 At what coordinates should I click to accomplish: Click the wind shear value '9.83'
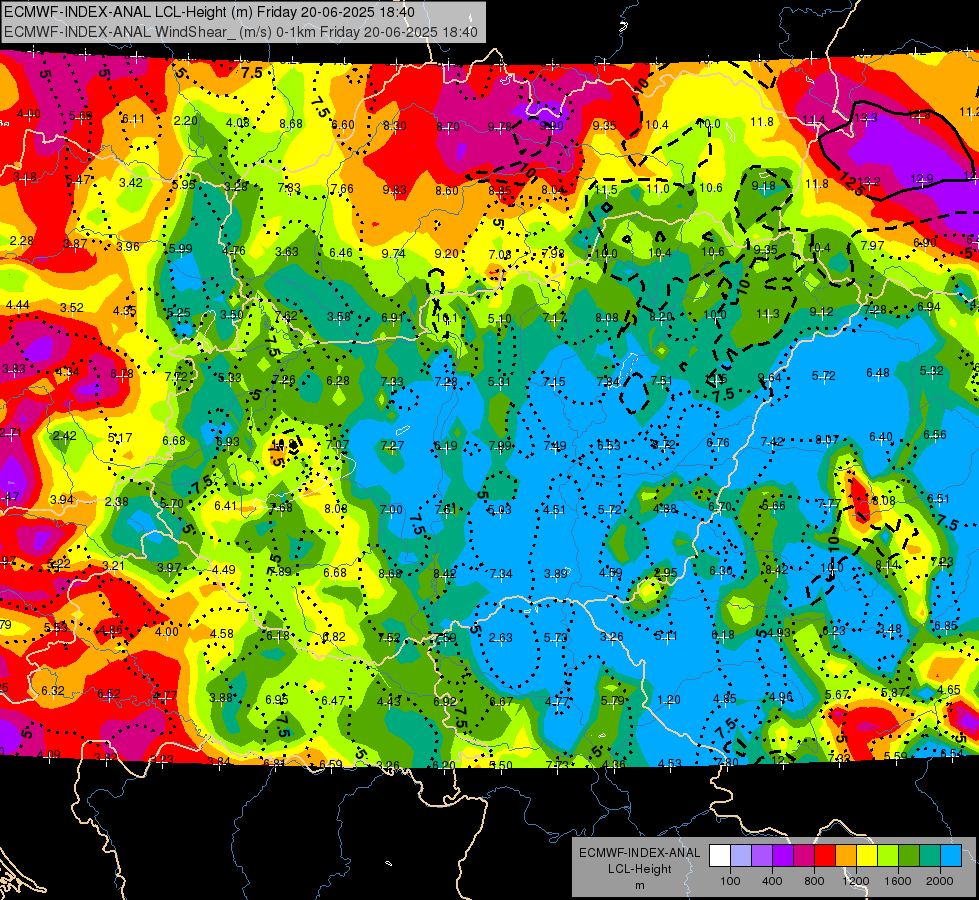click(x=395, y=190)
